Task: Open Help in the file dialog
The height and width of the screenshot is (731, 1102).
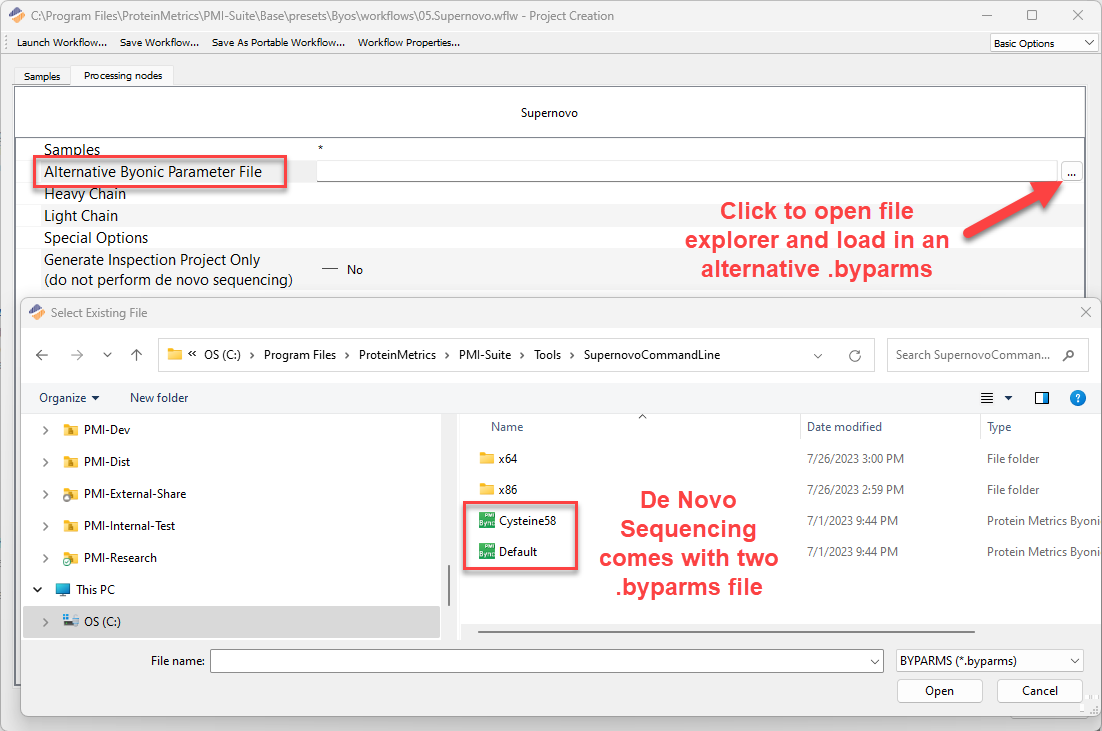Action: [x=1078, y=397]
